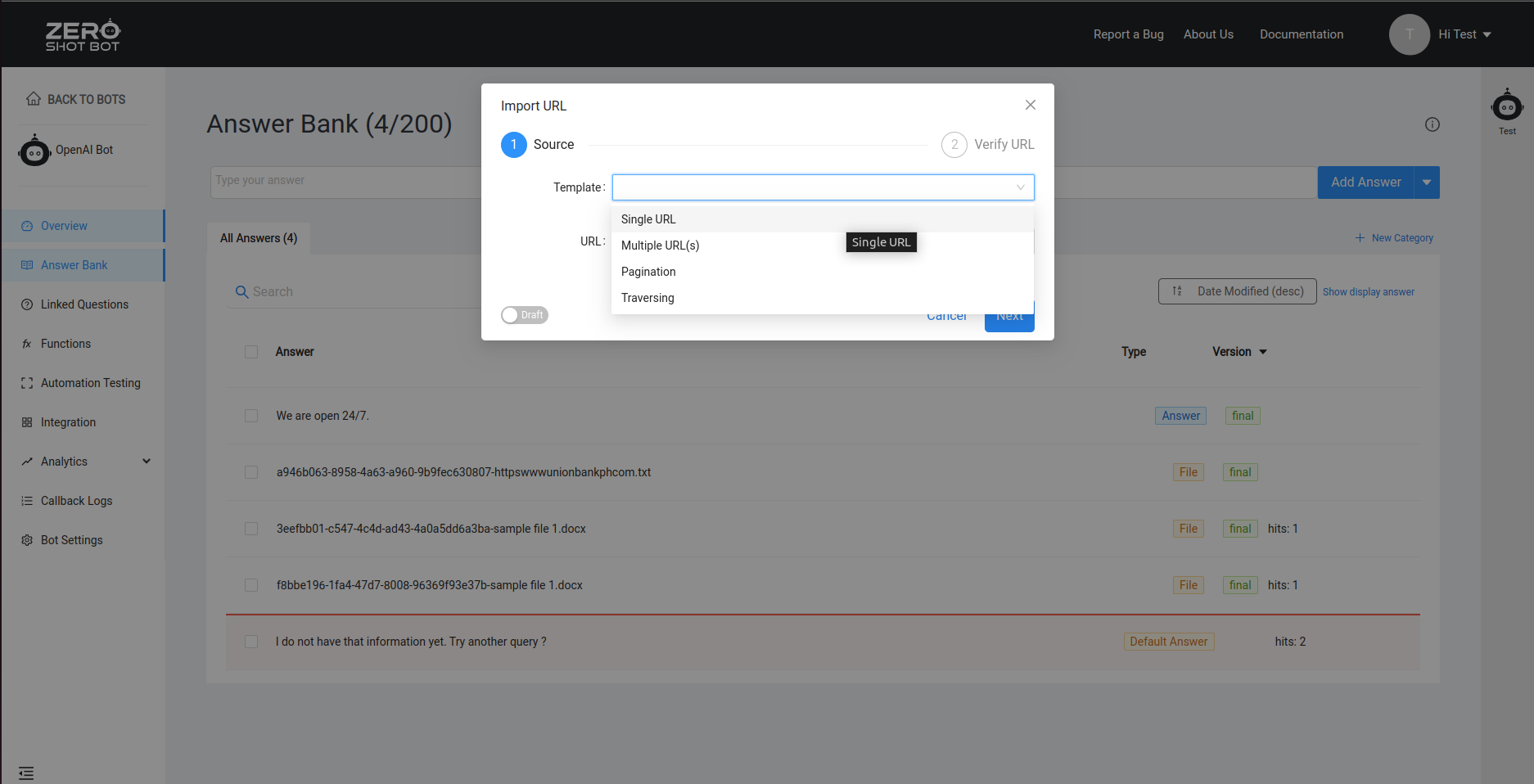The image size is (1534, 784).
Task: Select all answers with the header checkbox
Action: 251,351
